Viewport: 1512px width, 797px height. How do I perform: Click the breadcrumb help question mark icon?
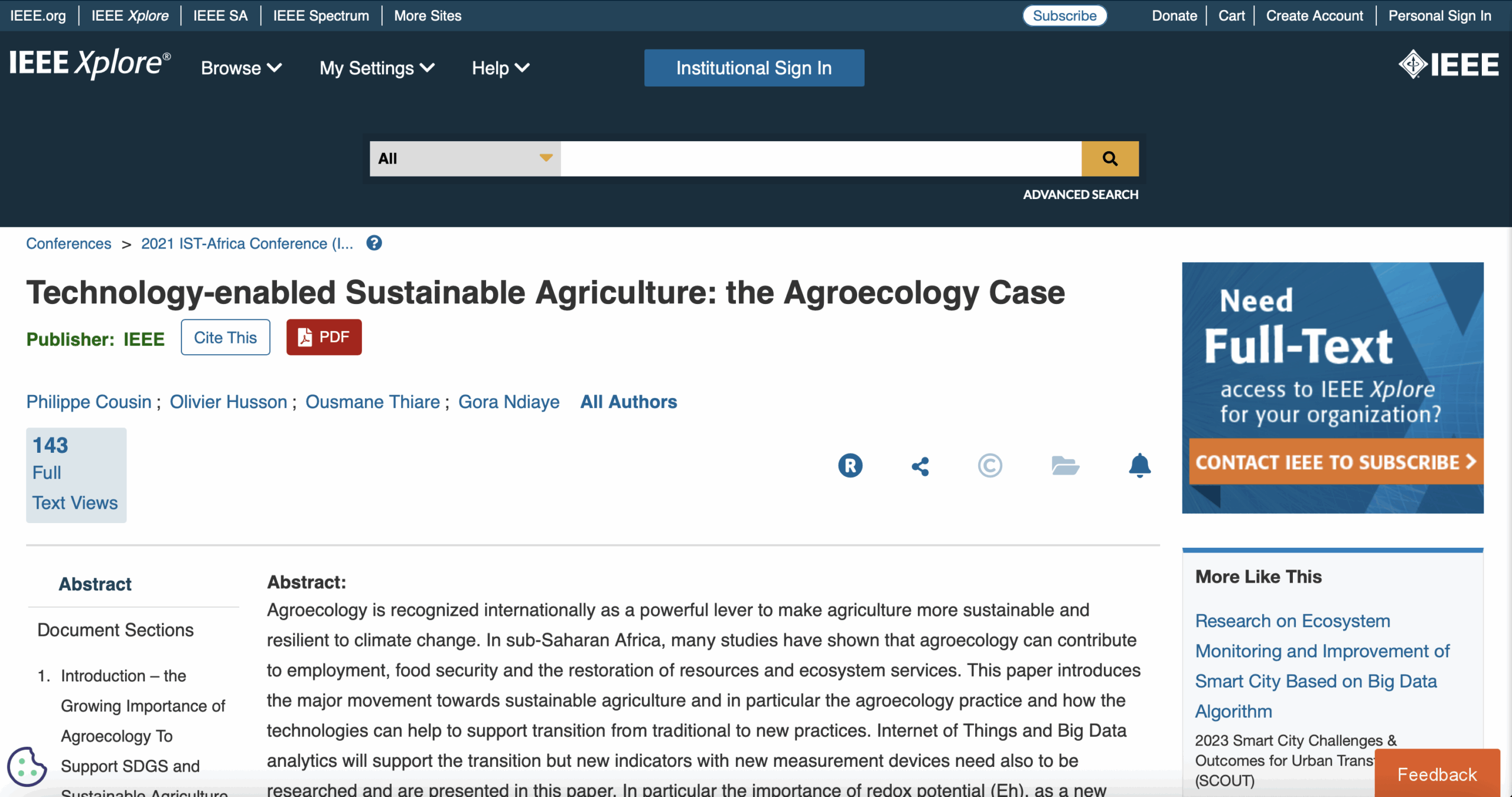click(x=374, y=243)
